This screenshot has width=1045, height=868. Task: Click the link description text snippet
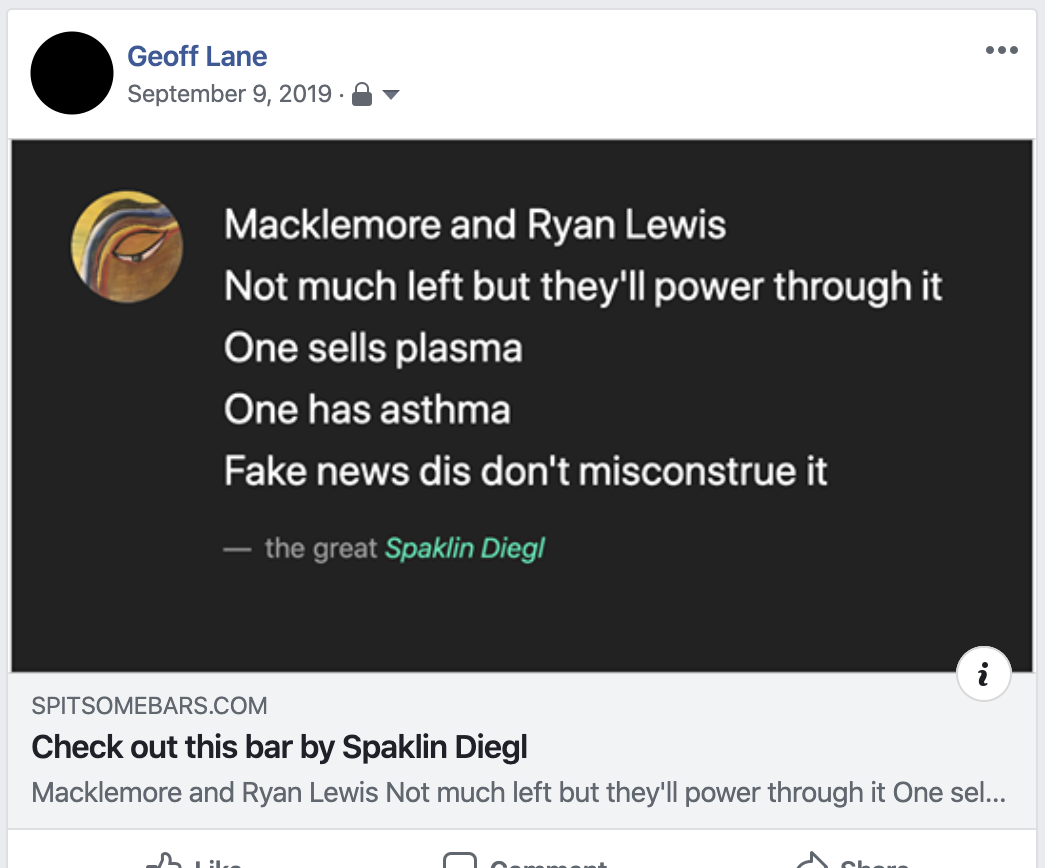coord(518,793)
